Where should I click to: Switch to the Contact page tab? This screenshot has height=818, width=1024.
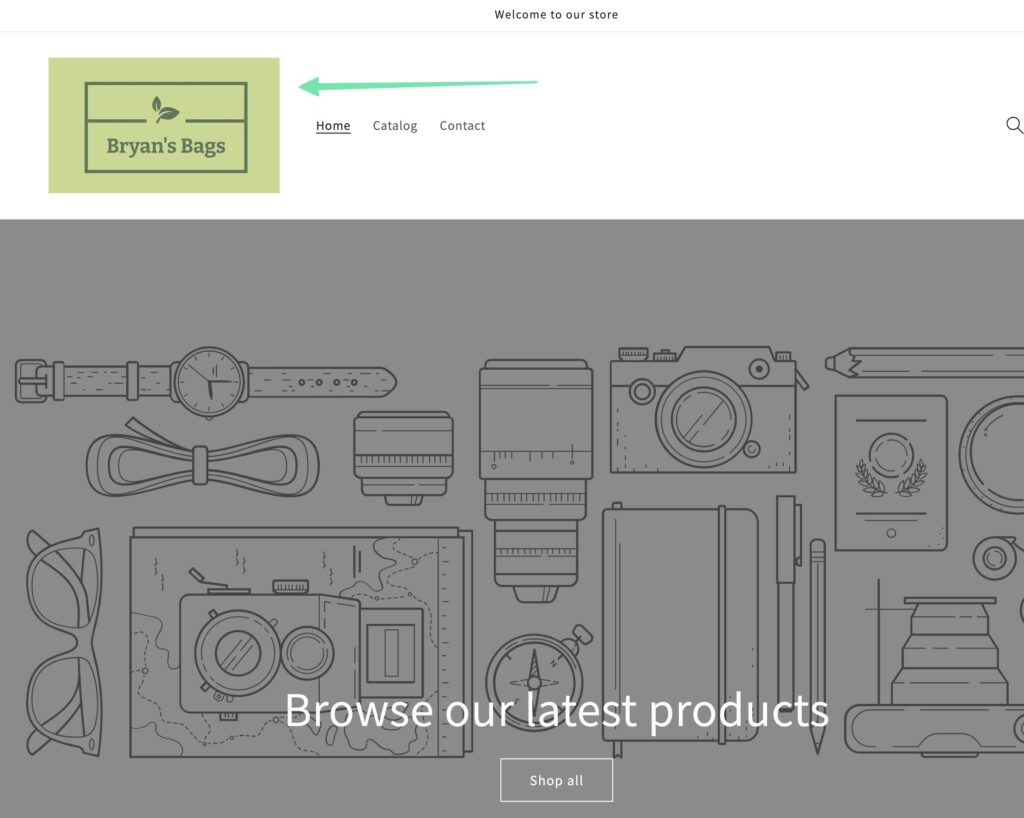click(x=462, y=125)
